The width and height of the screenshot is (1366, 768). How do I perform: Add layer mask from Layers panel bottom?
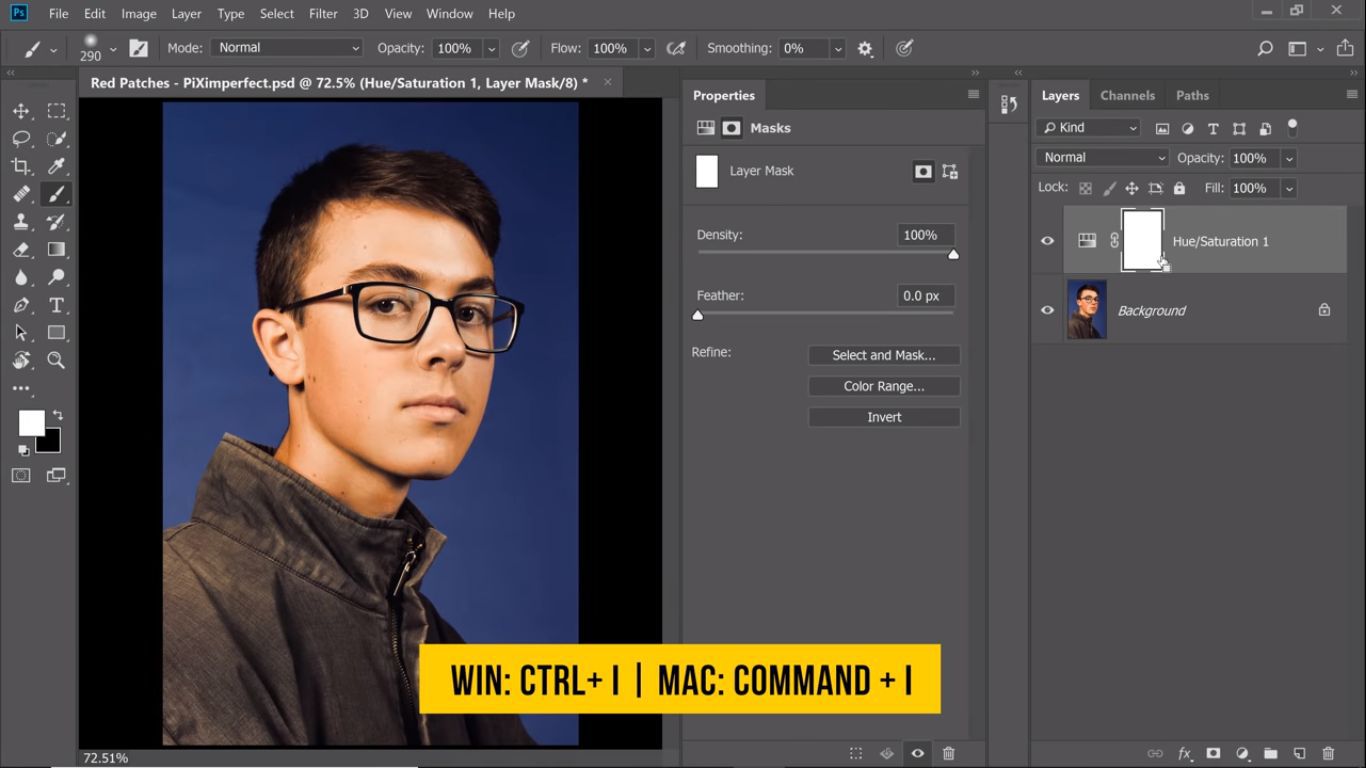tap(1213, 753)
